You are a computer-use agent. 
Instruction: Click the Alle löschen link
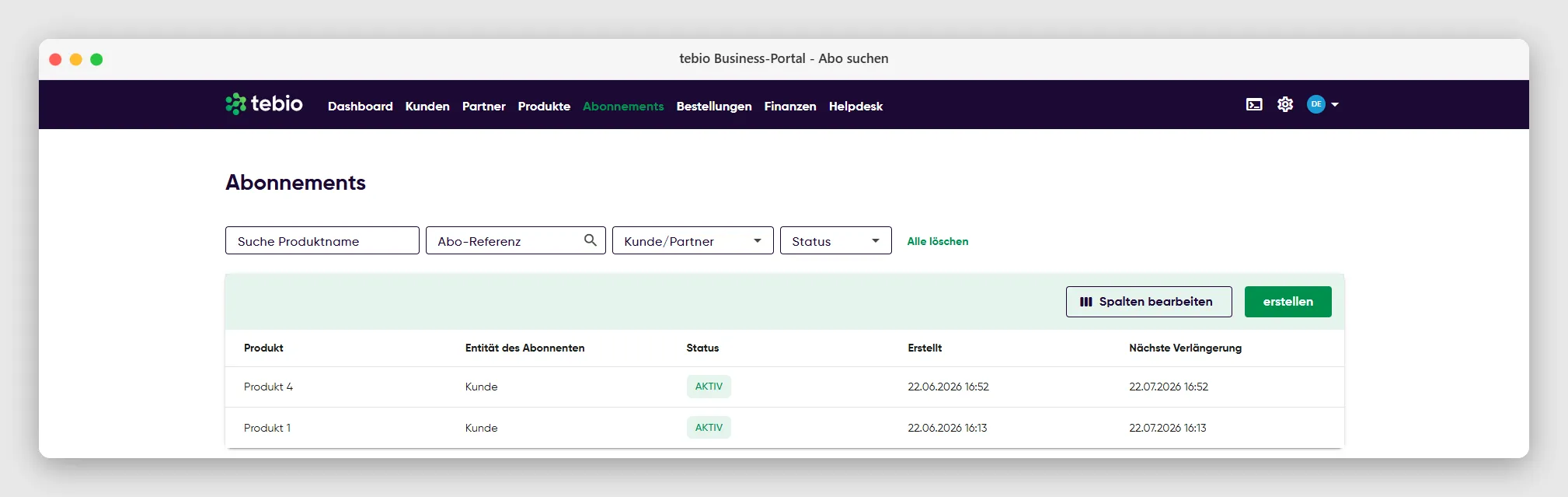[x=938, y=241]
